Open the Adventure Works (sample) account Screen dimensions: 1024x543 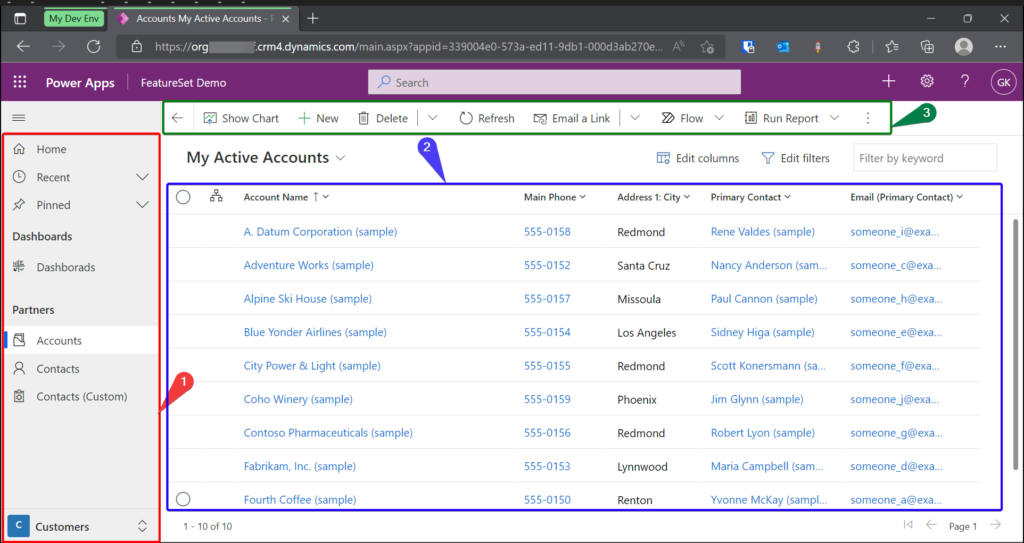[308, 265]
